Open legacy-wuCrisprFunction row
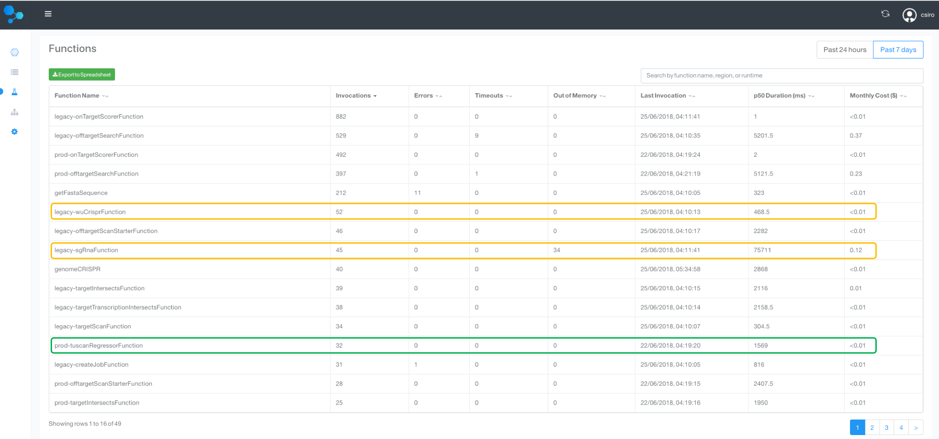939x439 pixels. (486, 212)
